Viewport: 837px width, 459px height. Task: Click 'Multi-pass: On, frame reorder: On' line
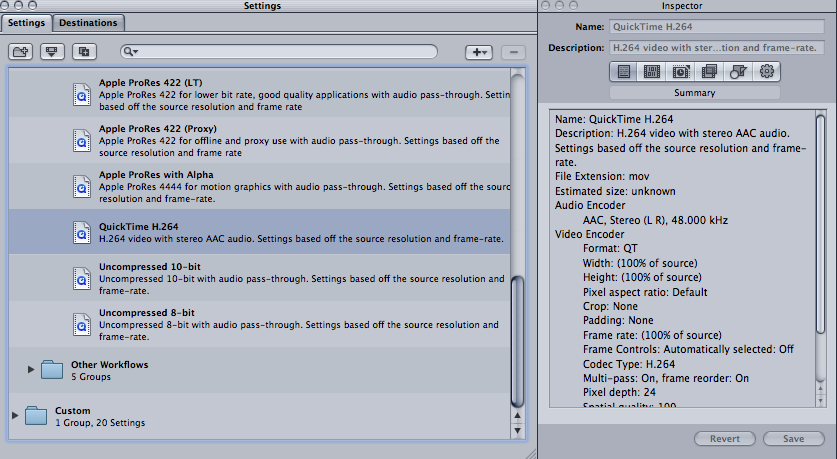(x=666, y=378)
